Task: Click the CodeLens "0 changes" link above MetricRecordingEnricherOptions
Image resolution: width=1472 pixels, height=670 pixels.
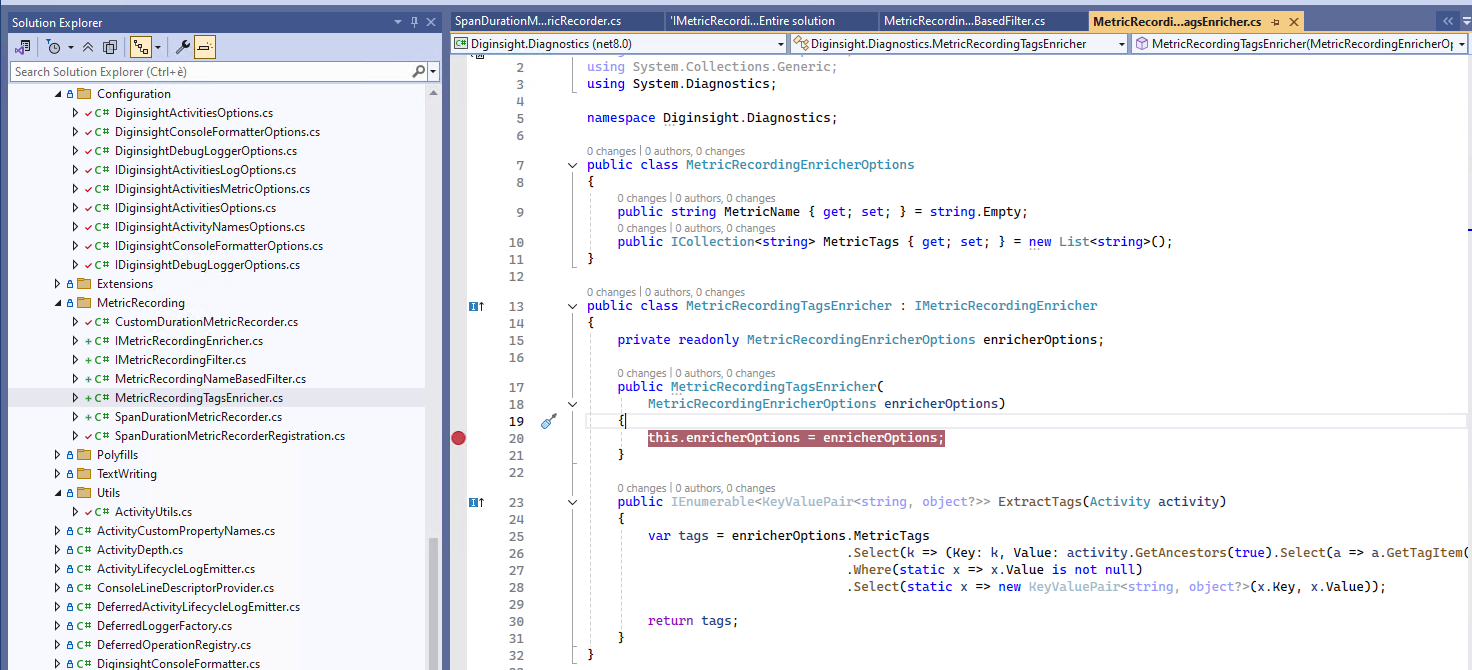Action: coord(611,152)
